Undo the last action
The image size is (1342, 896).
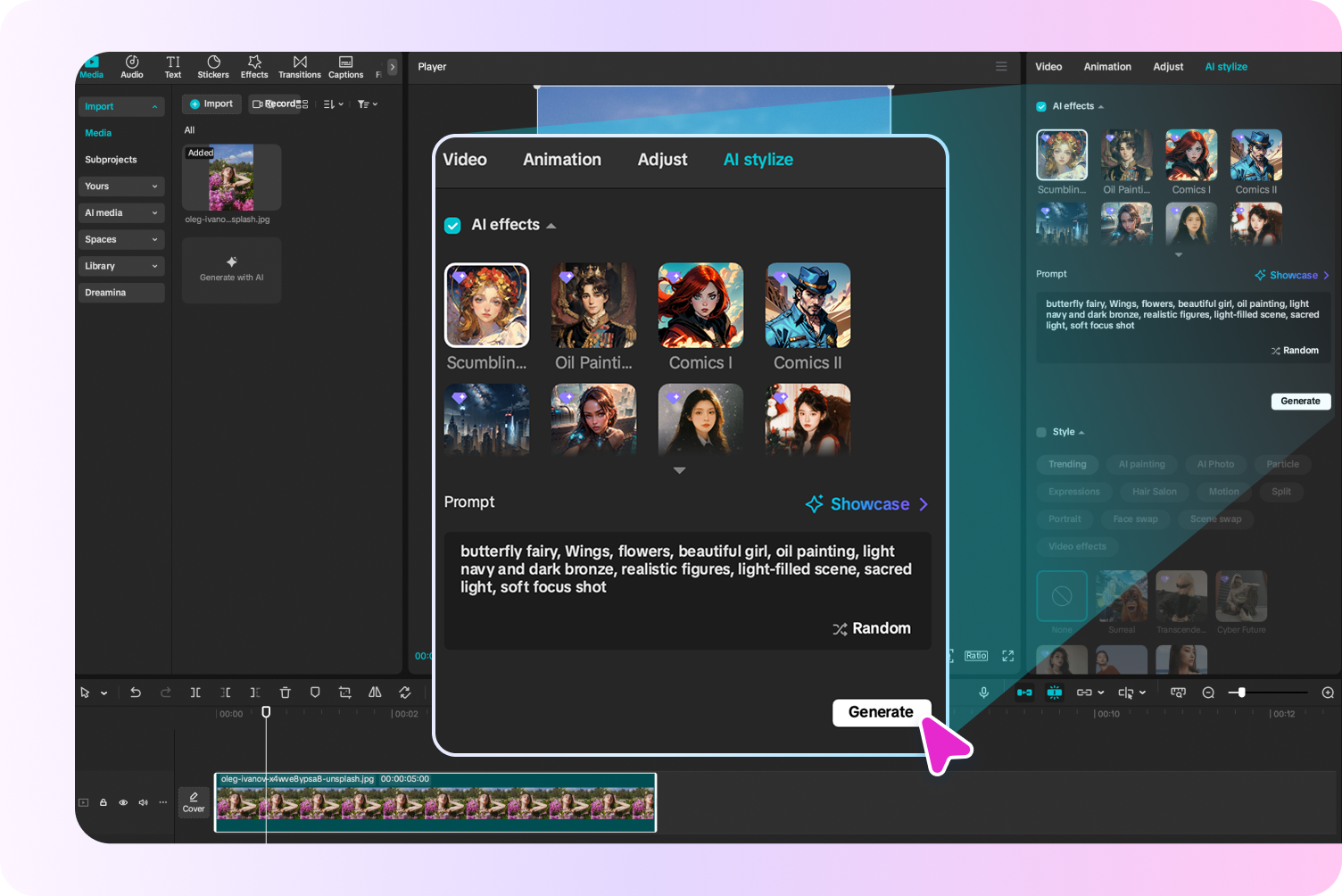click(136, 693)
